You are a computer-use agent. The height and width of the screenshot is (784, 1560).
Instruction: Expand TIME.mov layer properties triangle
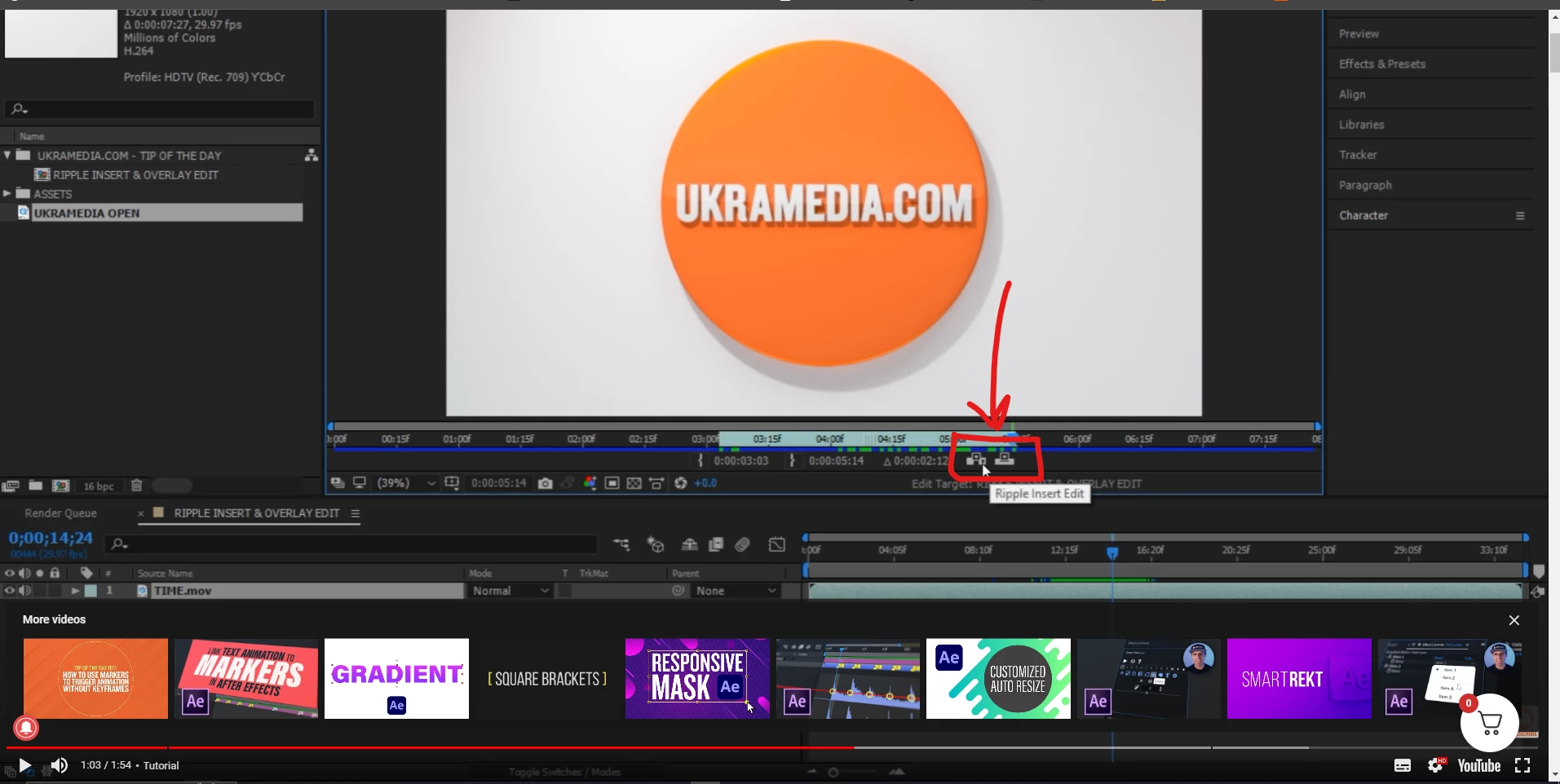(75, 590)
